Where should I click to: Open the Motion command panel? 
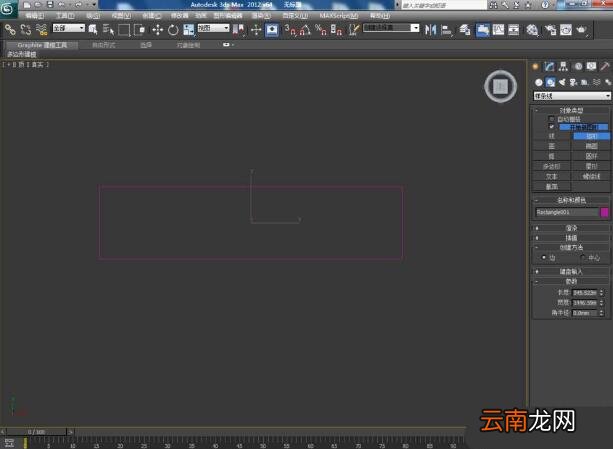(x=578, y=66)
